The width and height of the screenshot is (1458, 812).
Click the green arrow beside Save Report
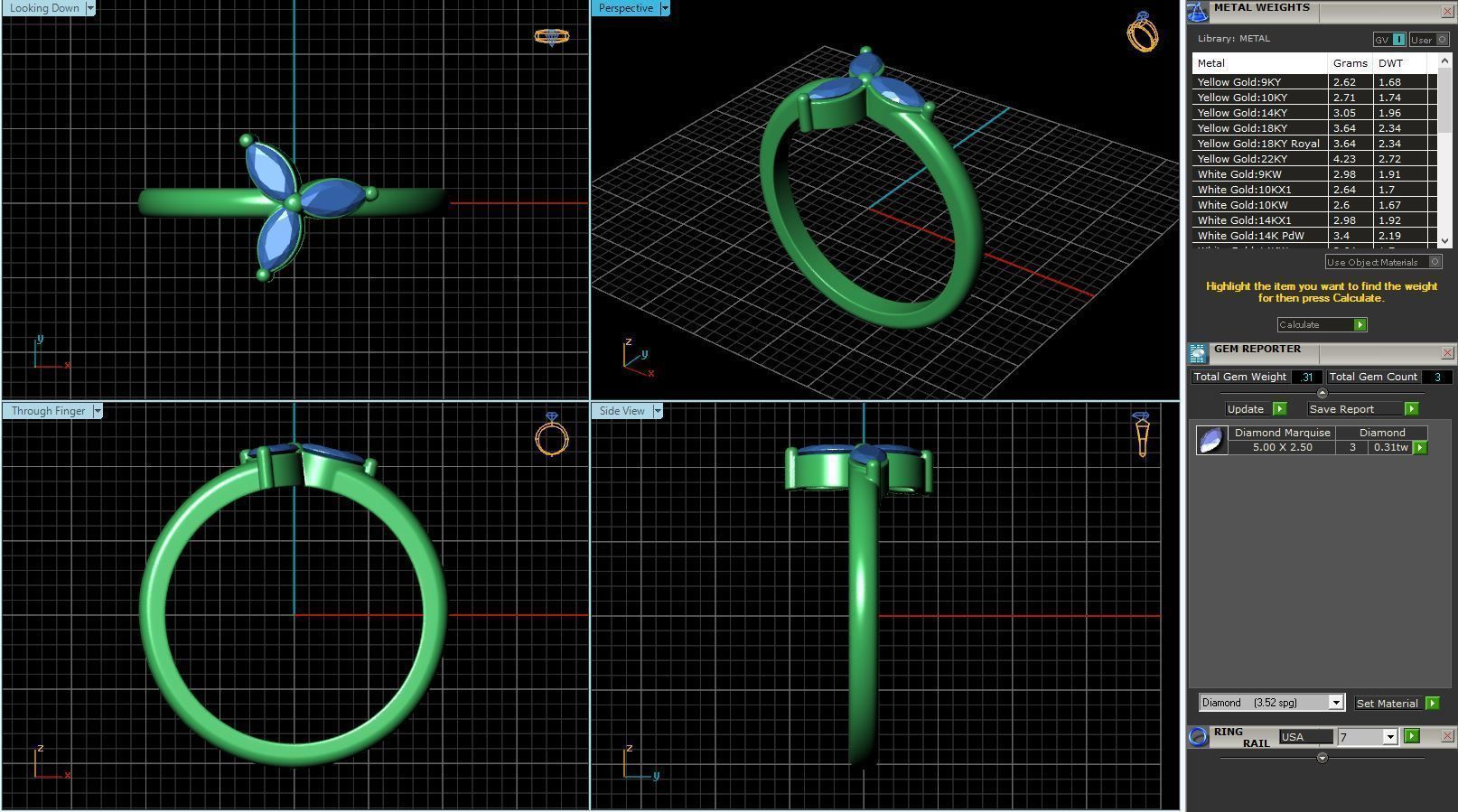coord(1411,409)
